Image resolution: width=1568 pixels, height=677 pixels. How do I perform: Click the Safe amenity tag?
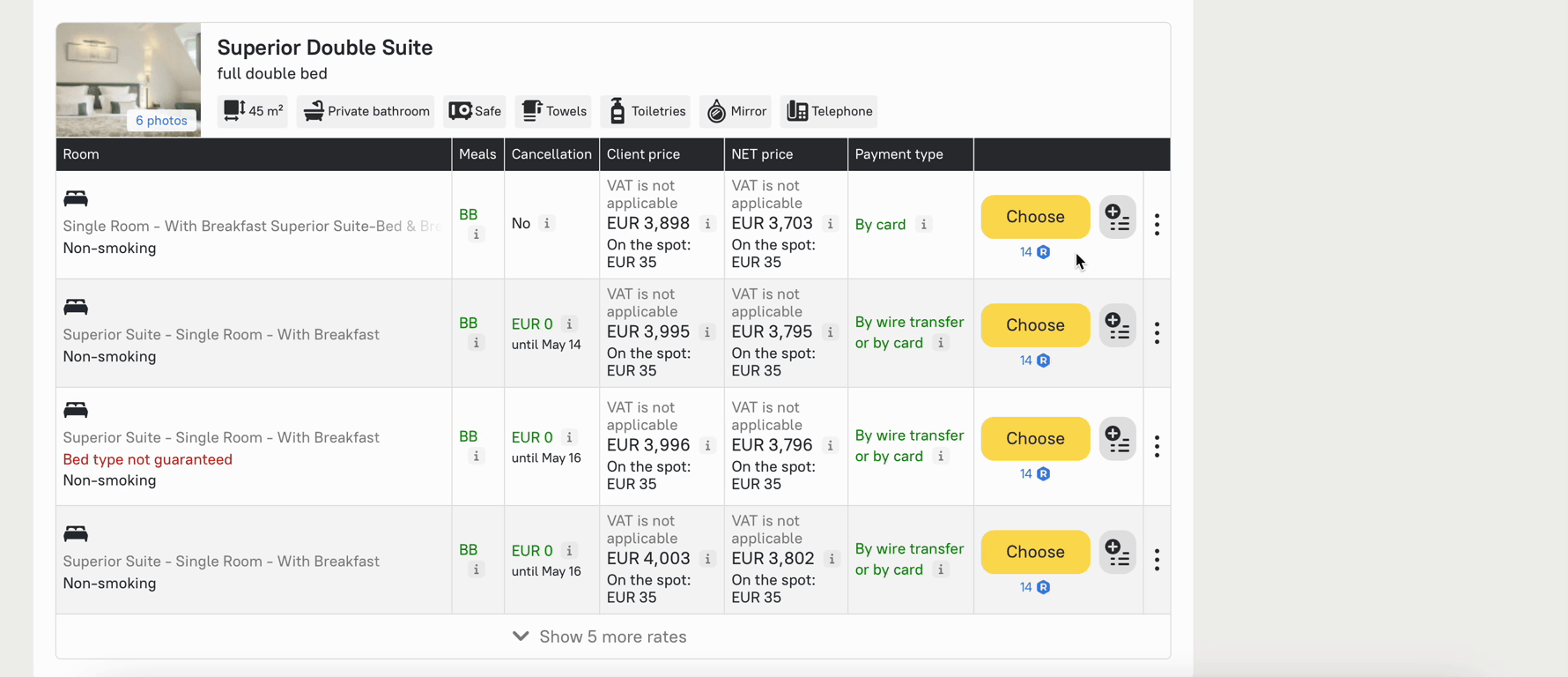(x=475, y=111)
